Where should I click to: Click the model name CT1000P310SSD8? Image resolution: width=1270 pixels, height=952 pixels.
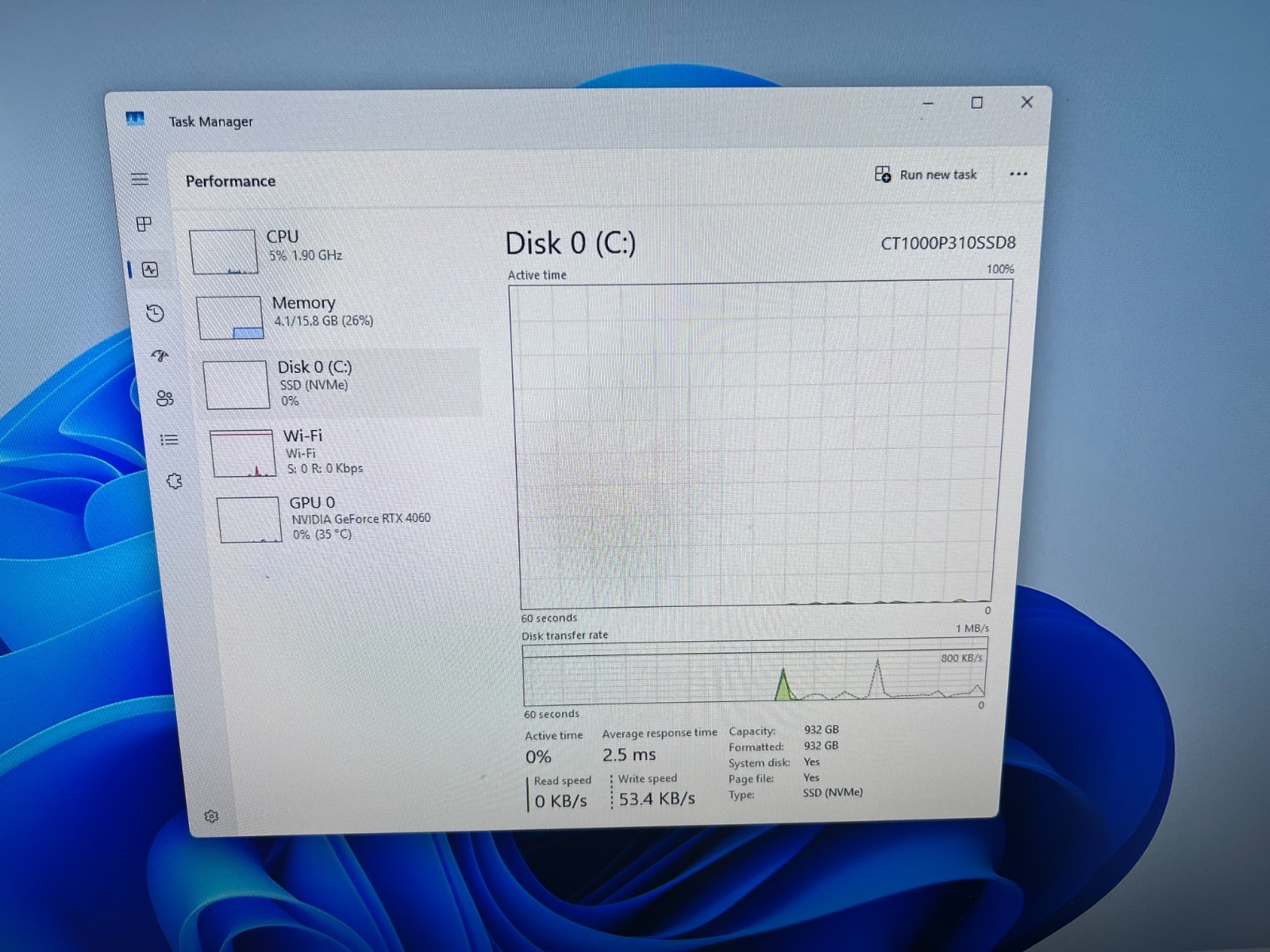(948, 243)
